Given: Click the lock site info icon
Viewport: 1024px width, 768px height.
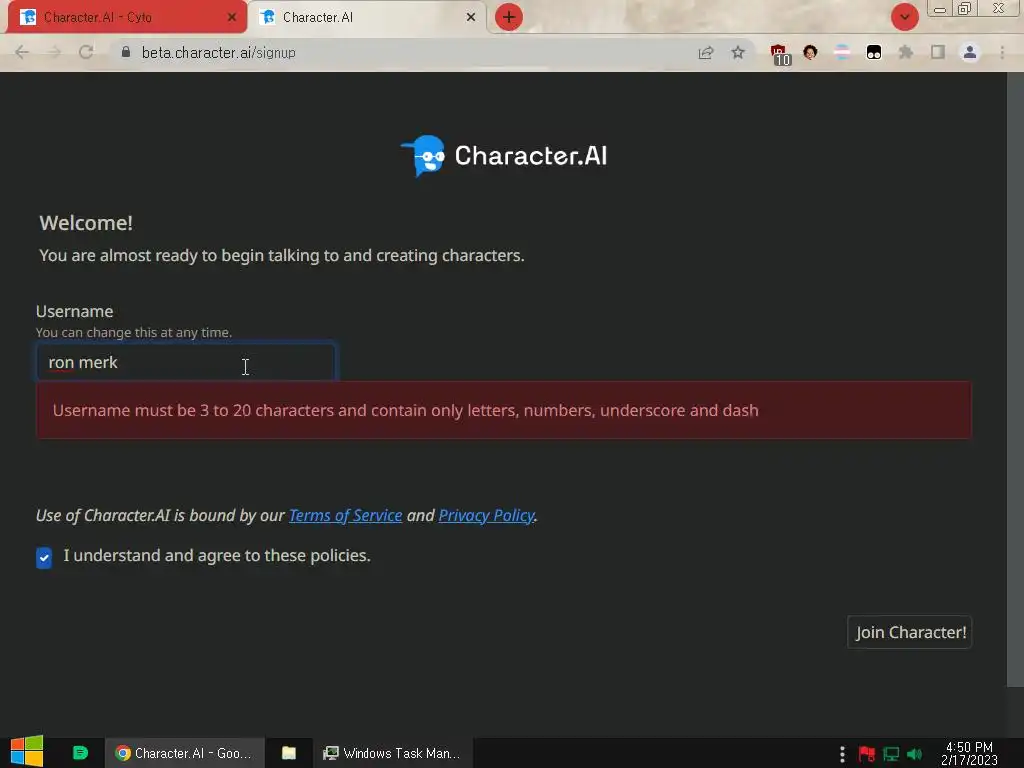Looking at the screenshot, I should click(126, 52).
